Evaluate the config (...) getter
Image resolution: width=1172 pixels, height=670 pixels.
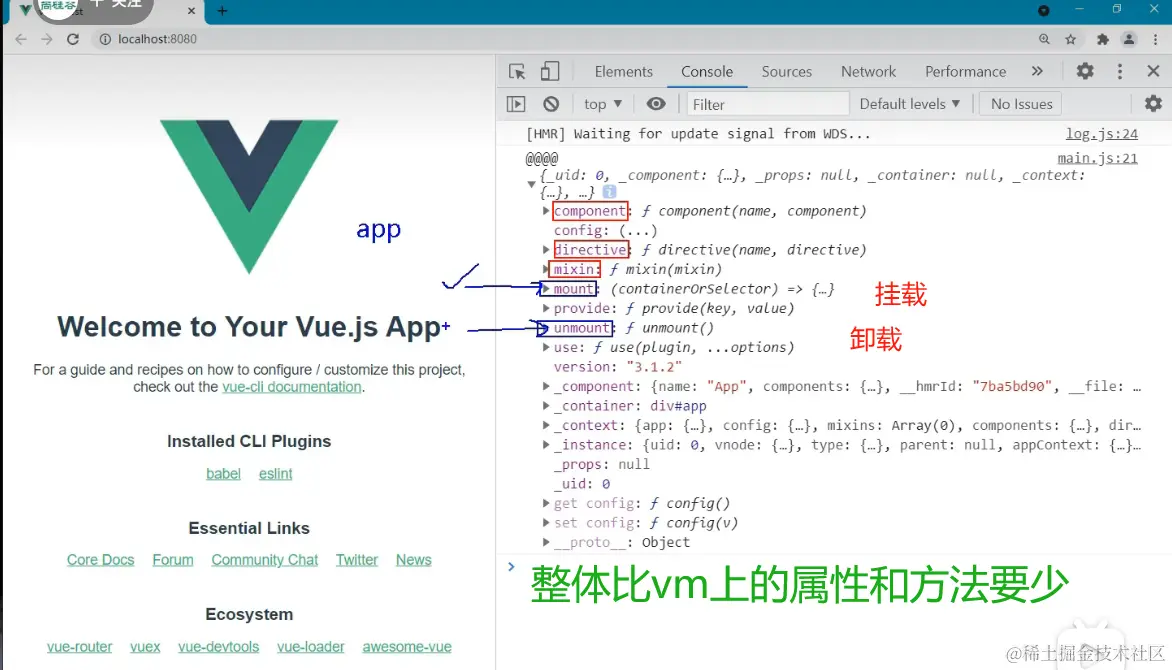point(638,230)
